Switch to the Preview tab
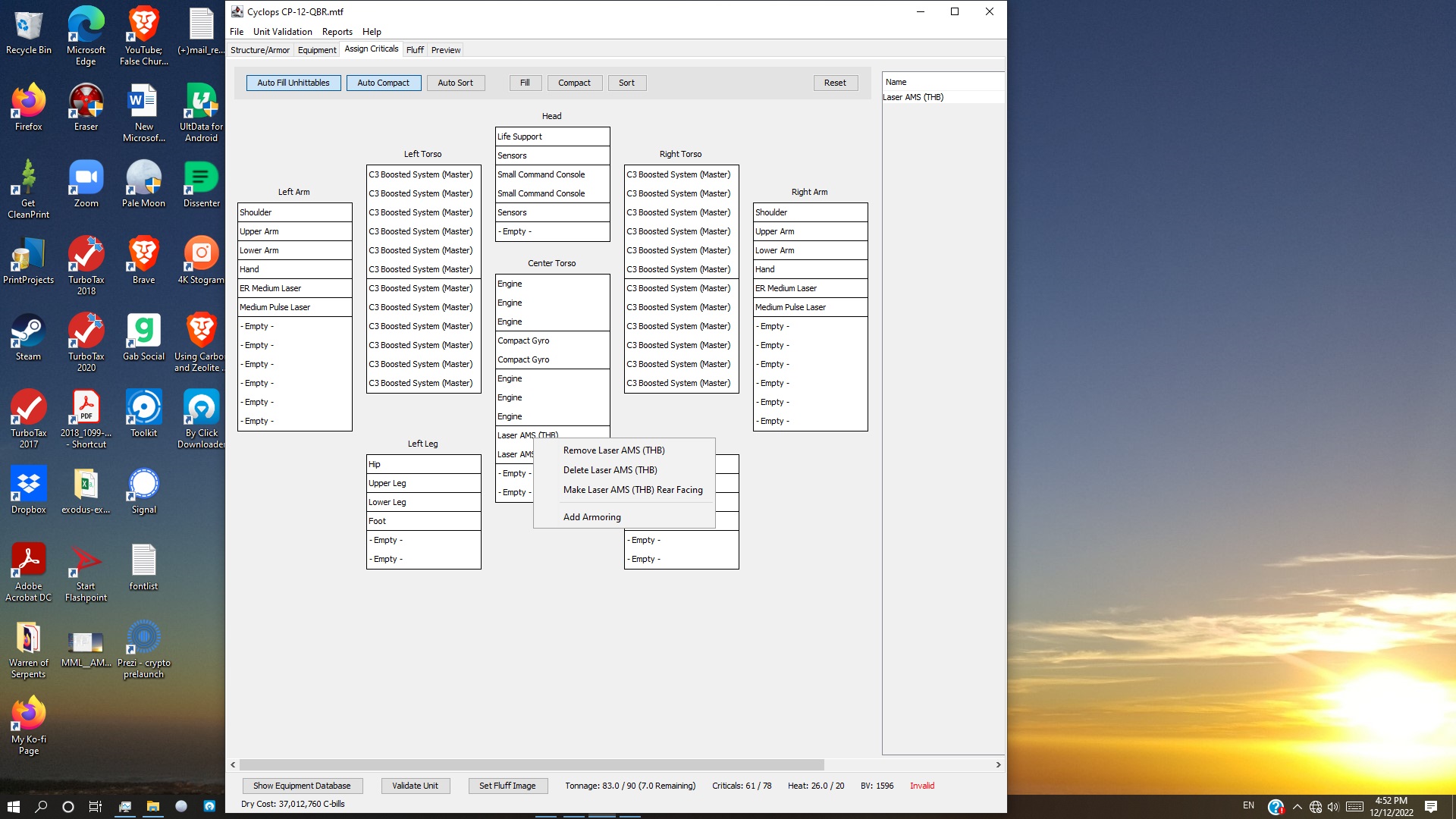1456x819 pixels. click(x=445, y=49)
